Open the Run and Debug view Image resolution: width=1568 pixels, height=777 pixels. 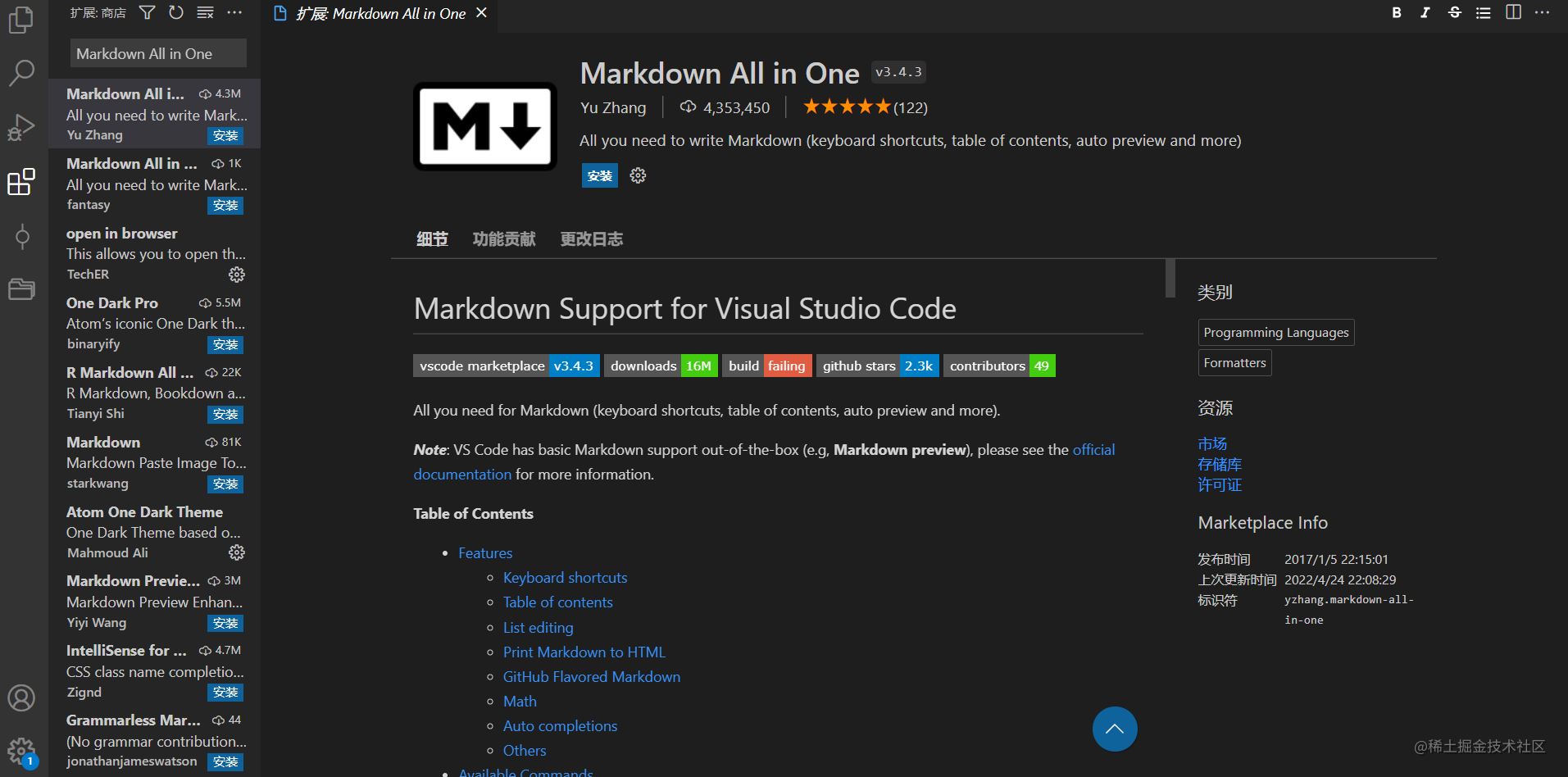22,127
